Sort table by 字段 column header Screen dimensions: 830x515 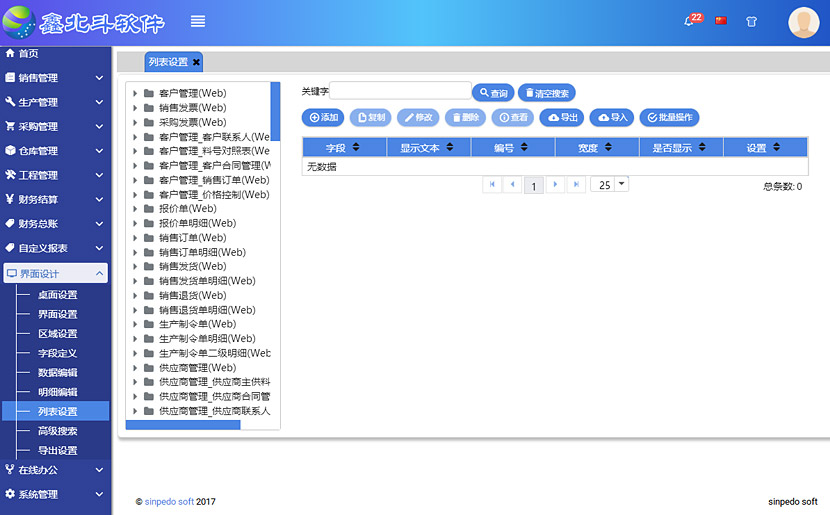point(344,147)
